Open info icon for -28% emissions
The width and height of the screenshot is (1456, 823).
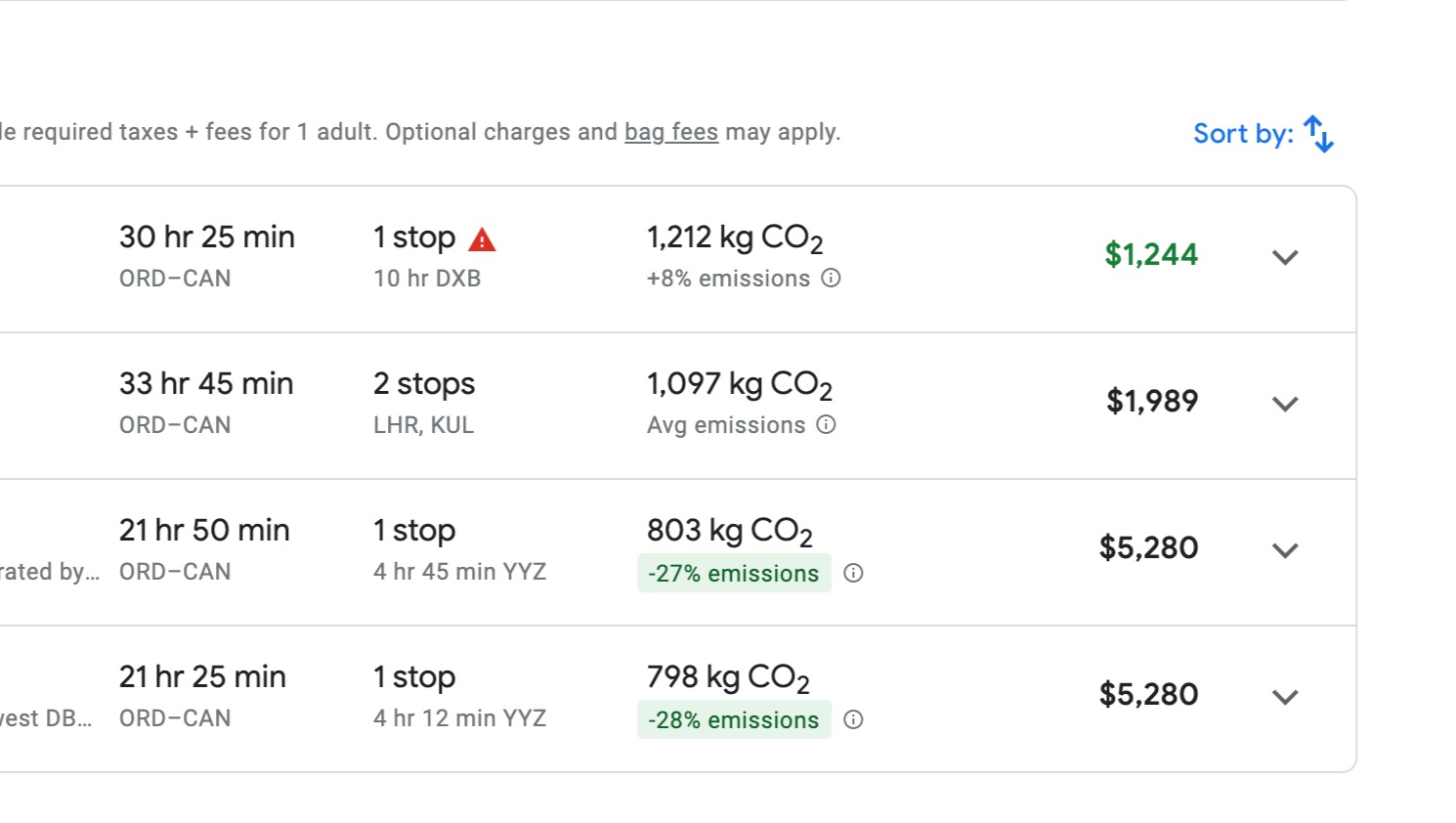[853, 719]
